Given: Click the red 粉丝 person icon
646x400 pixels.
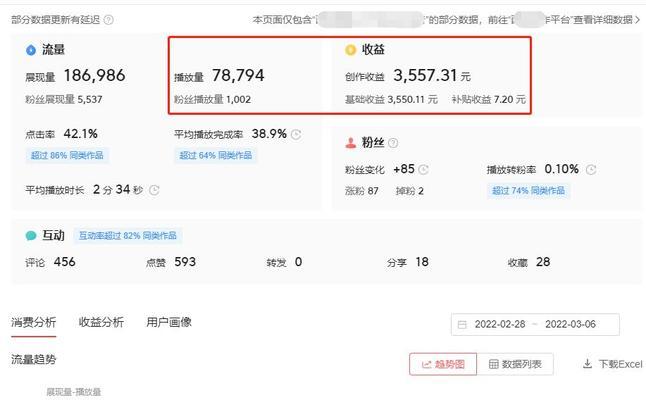Looking at the screenshot, I should (351, 143).
